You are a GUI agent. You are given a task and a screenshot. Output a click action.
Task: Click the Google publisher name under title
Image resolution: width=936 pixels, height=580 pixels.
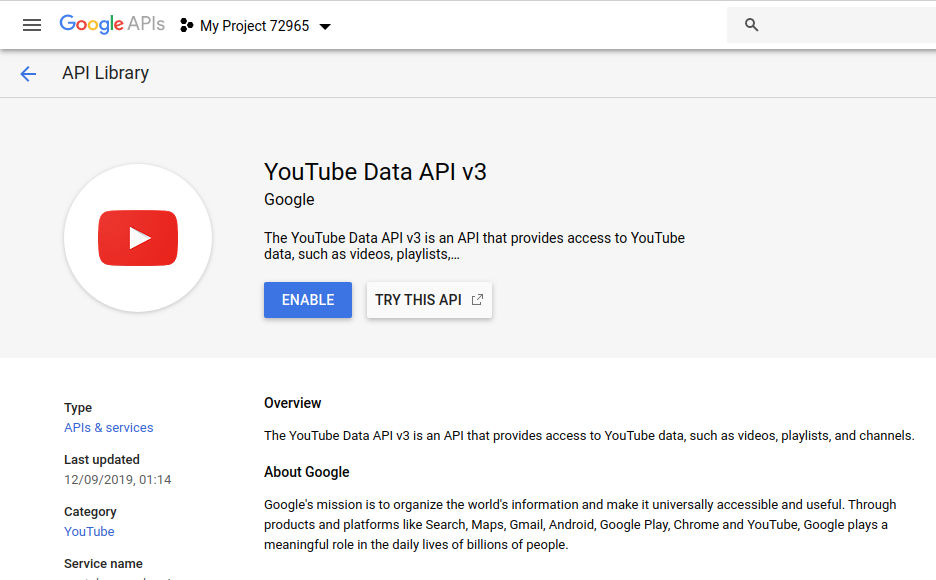[x=289, y=199]
